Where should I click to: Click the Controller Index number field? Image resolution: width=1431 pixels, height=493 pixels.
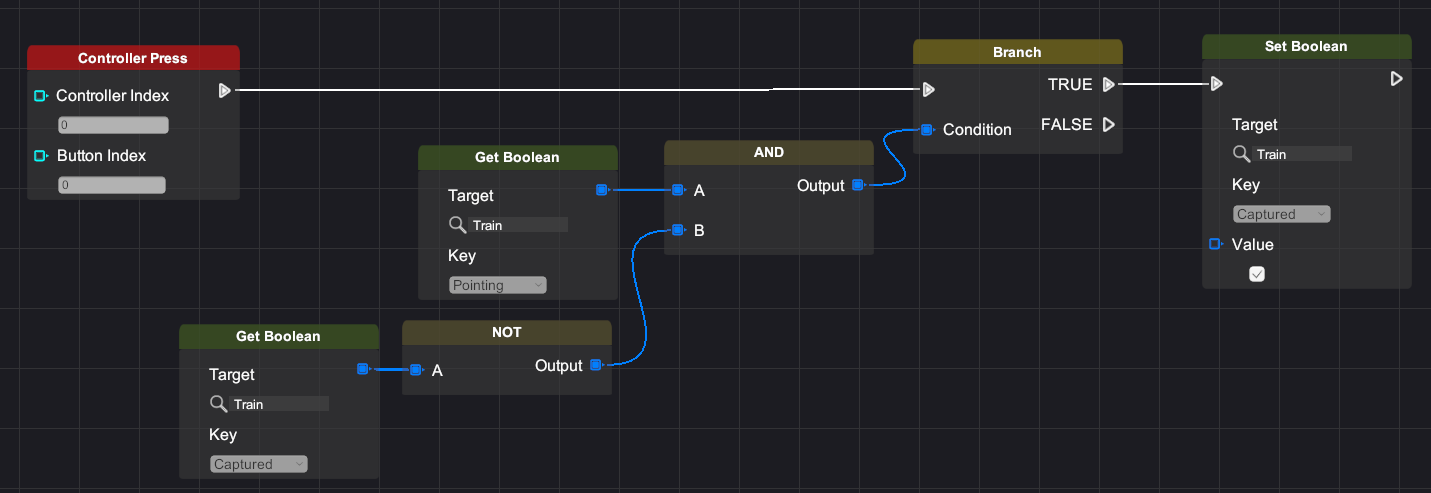[113, 126]
